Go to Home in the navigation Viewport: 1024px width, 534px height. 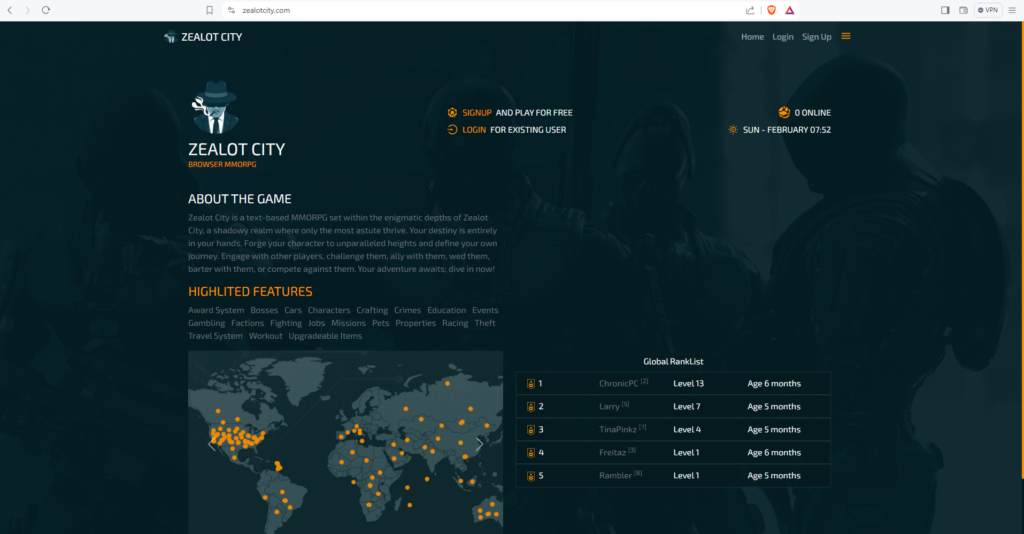pyautogui.click(x=752, y=37)
